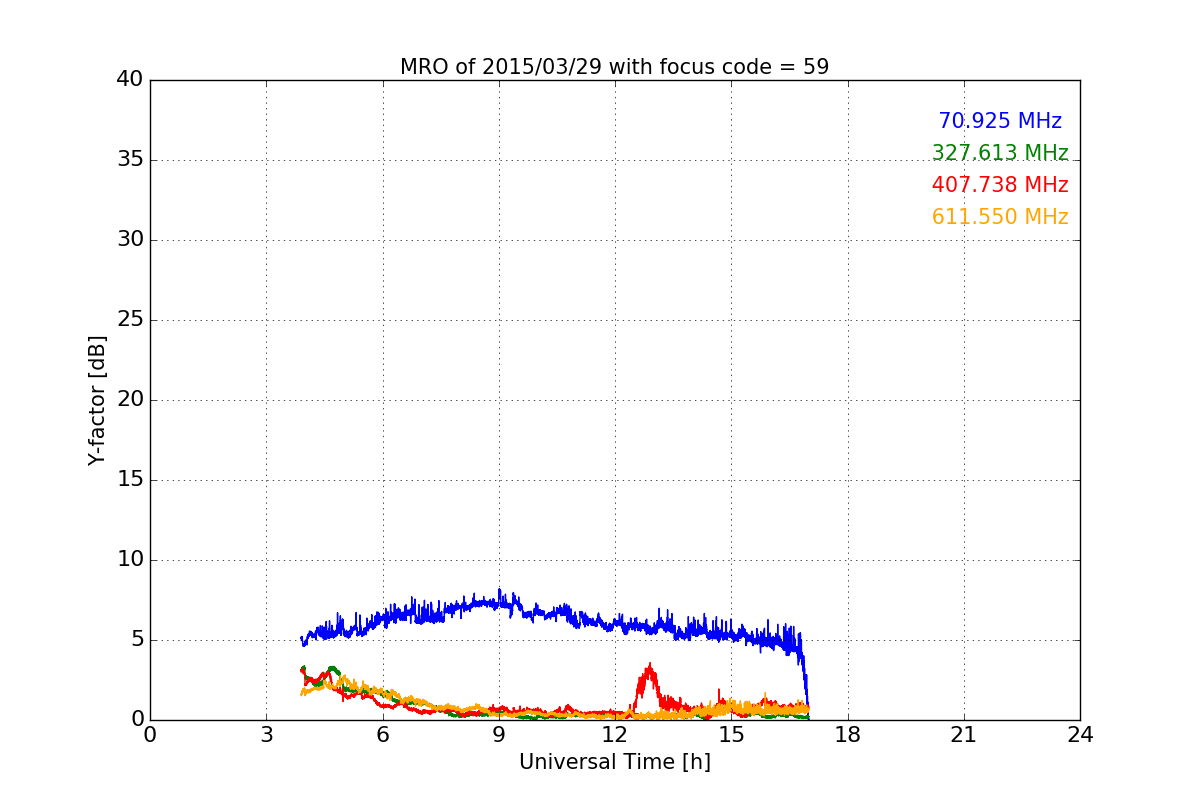Select the blue 70.925 MHz legend label
The width and height of the screenshot is (1200, 800).
1000,121
